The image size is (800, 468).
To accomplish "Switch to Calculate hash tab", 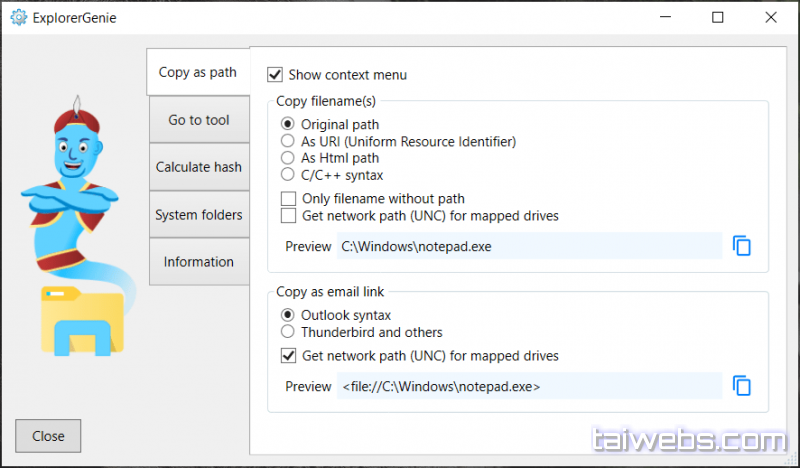I will coord(198,167).
